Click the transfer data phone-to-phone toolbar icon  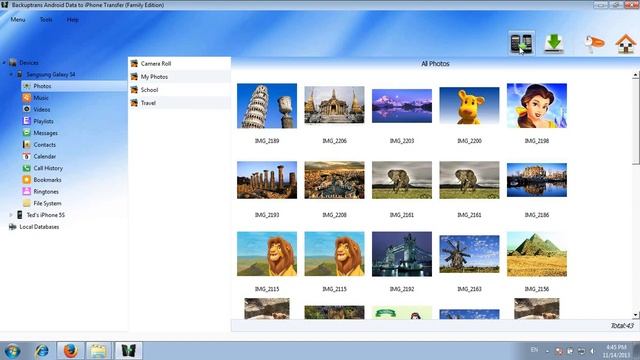[521, 43]
